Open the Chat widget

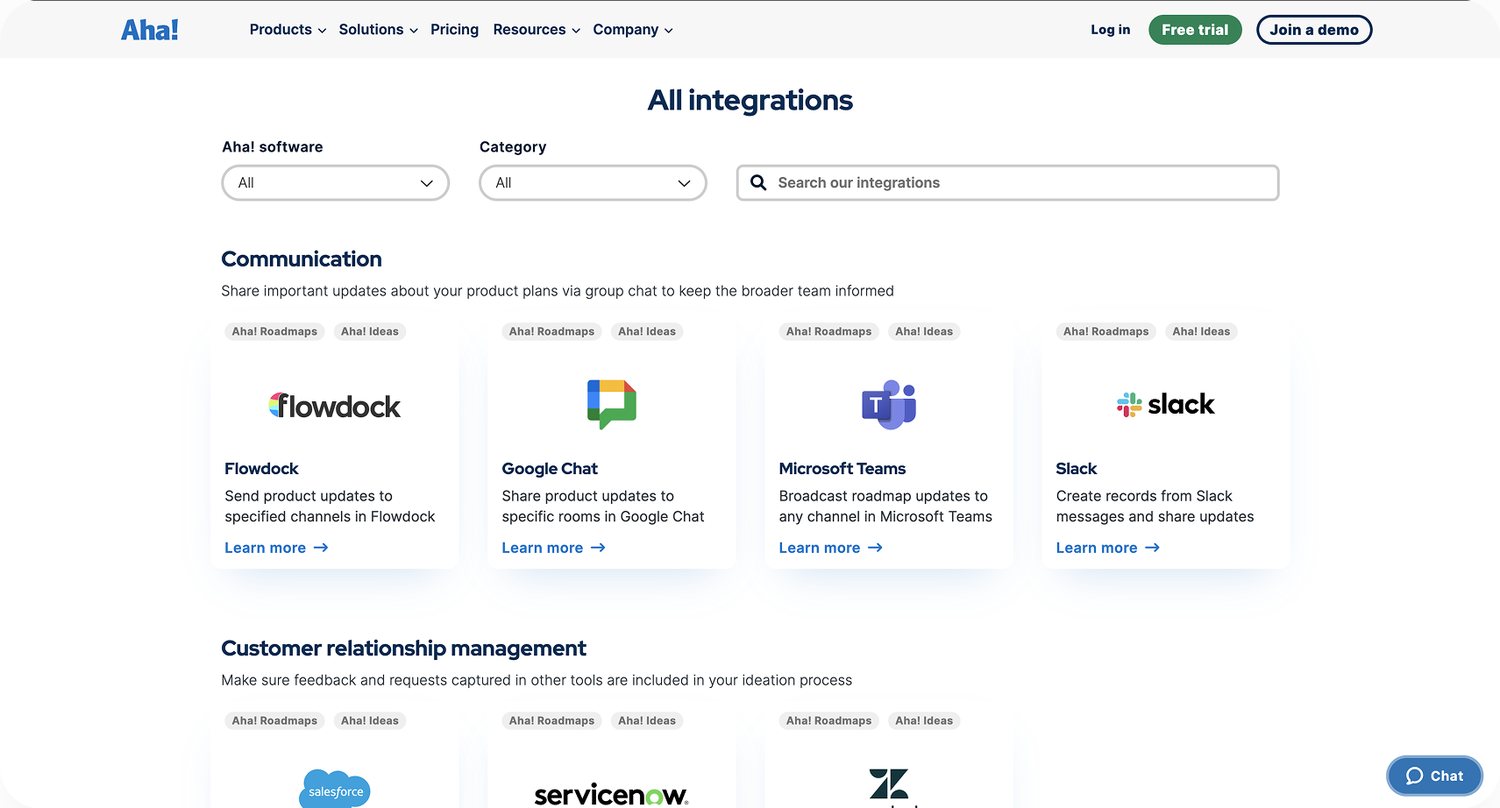(1435, 776)
